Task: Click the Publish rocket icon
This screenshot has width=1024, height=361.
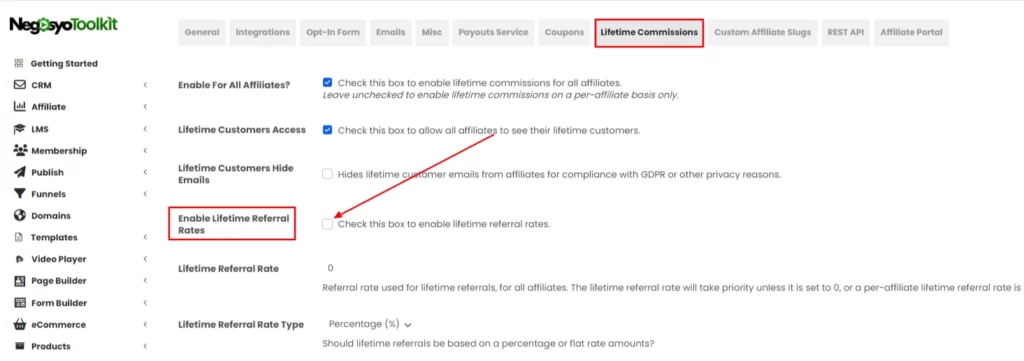Action: click(19, 172)
